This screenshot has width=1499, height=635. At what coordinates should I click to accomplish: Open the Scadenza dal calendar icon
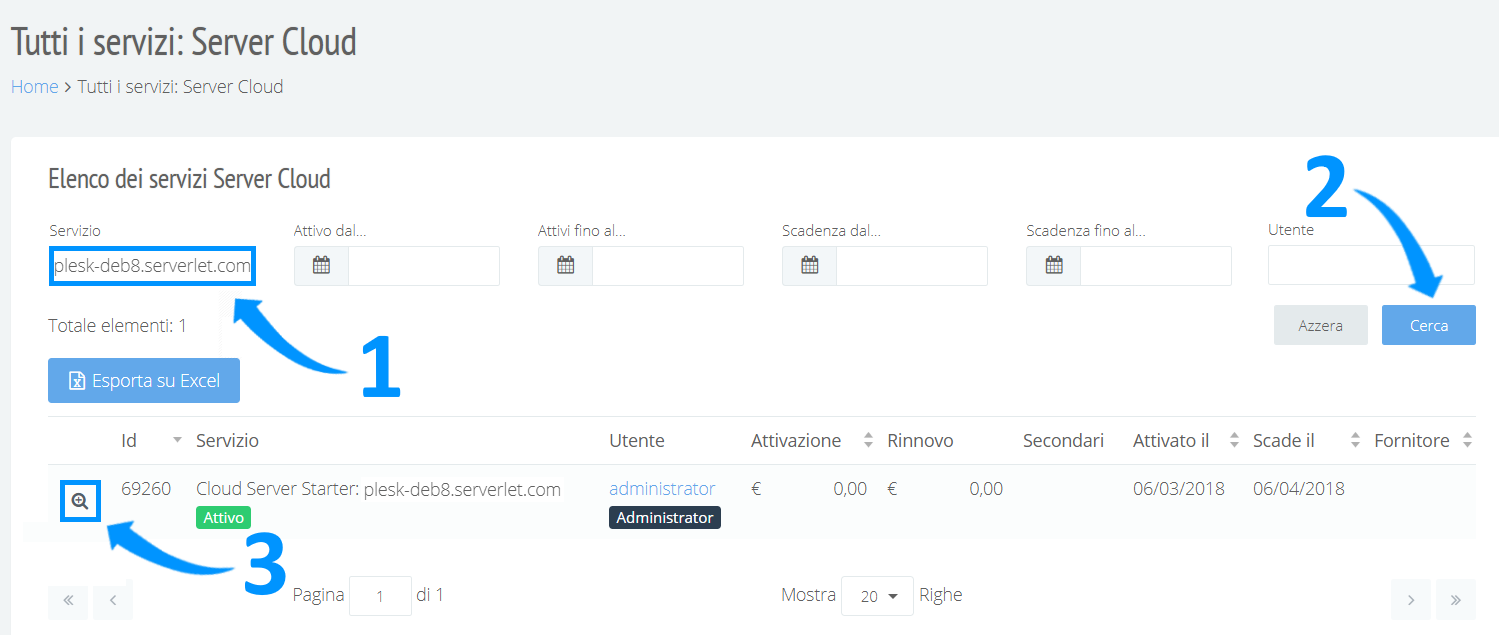[x=809, y=266]
